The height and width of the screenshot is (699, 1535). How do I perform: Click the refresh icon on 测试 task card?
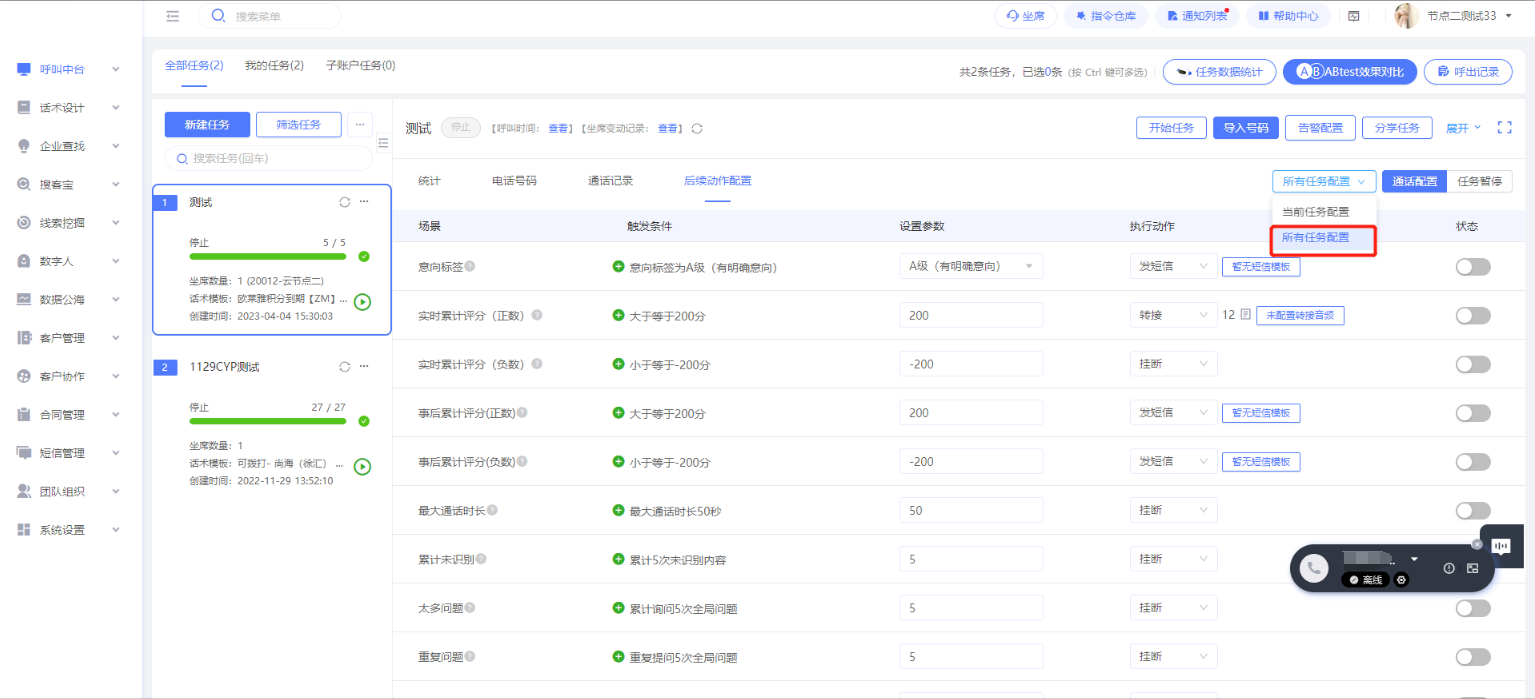tap(345, 202)
